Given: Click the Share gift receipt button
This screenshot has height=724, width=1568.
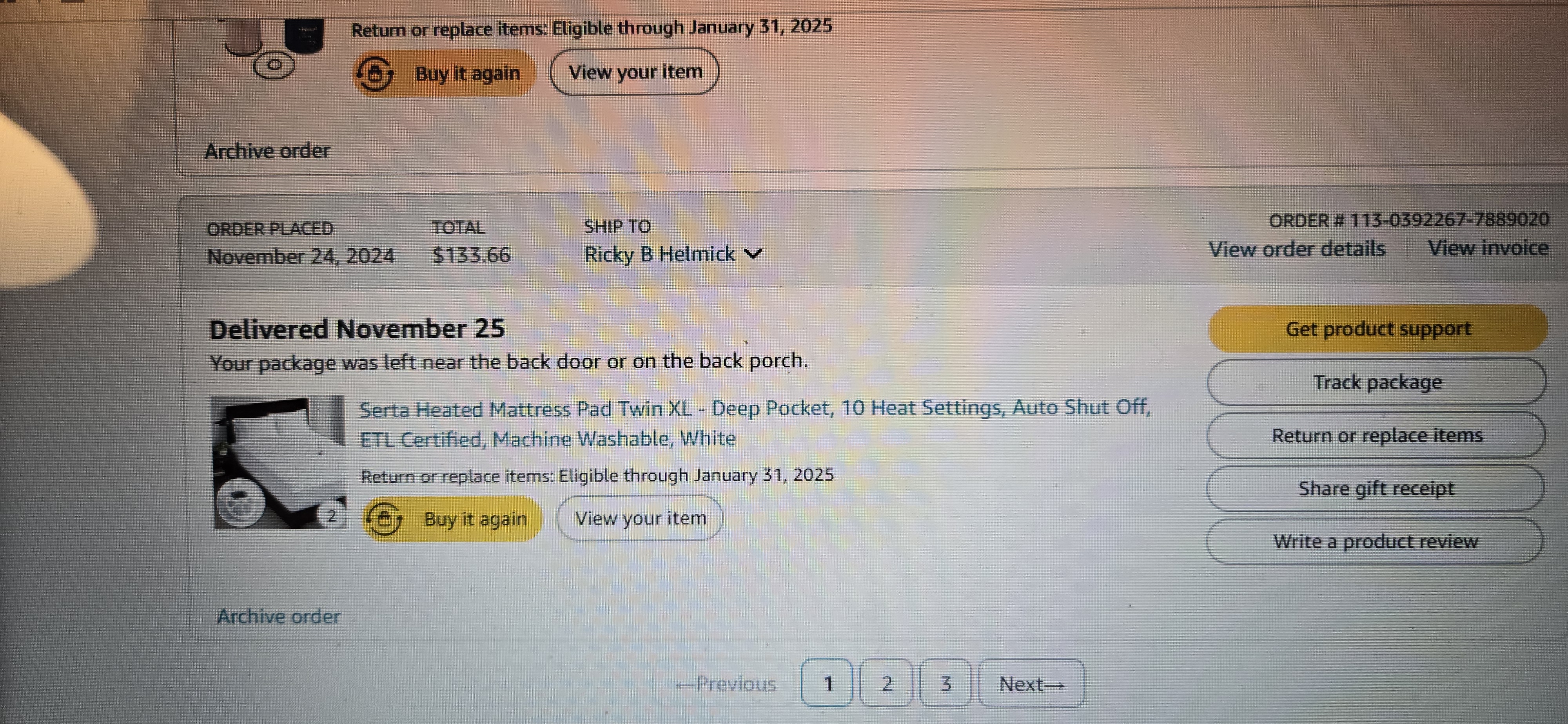Looking at the screenshot, I should pyautogui.click(x=1376, y=488).
